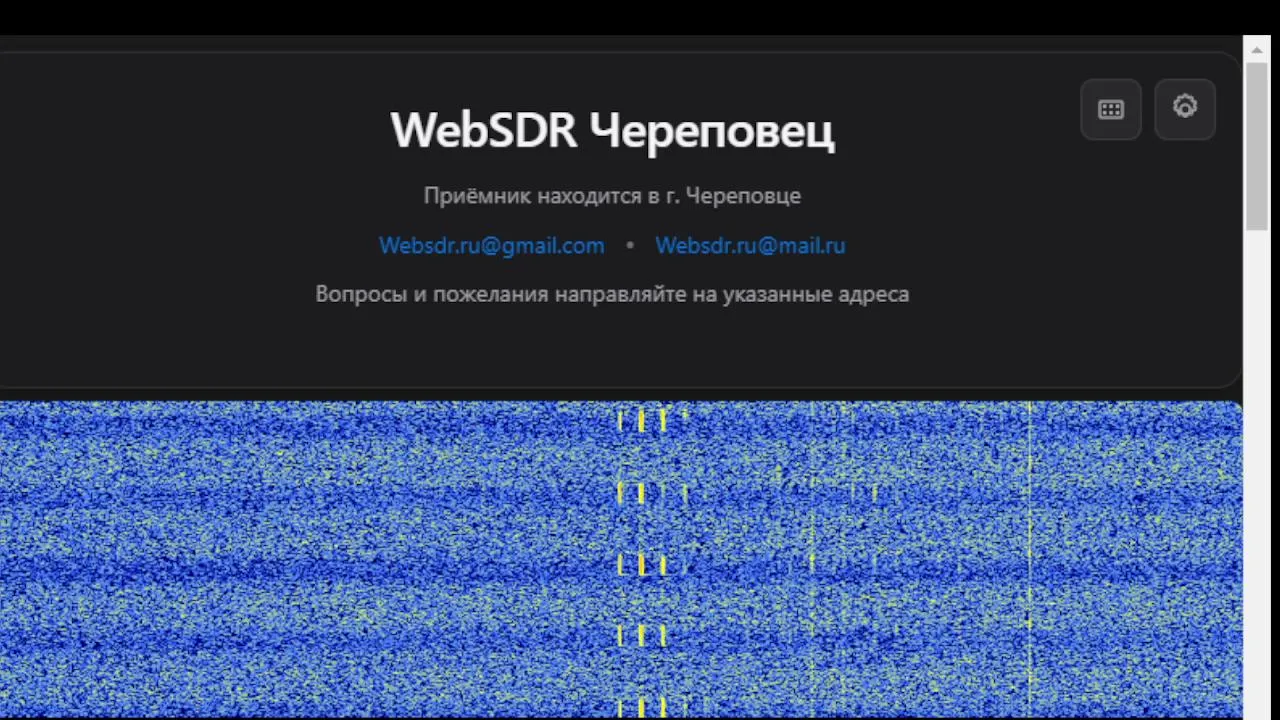
Task: Open the Websdr.ru@mail.ru email link
Action: coord(750,245)
